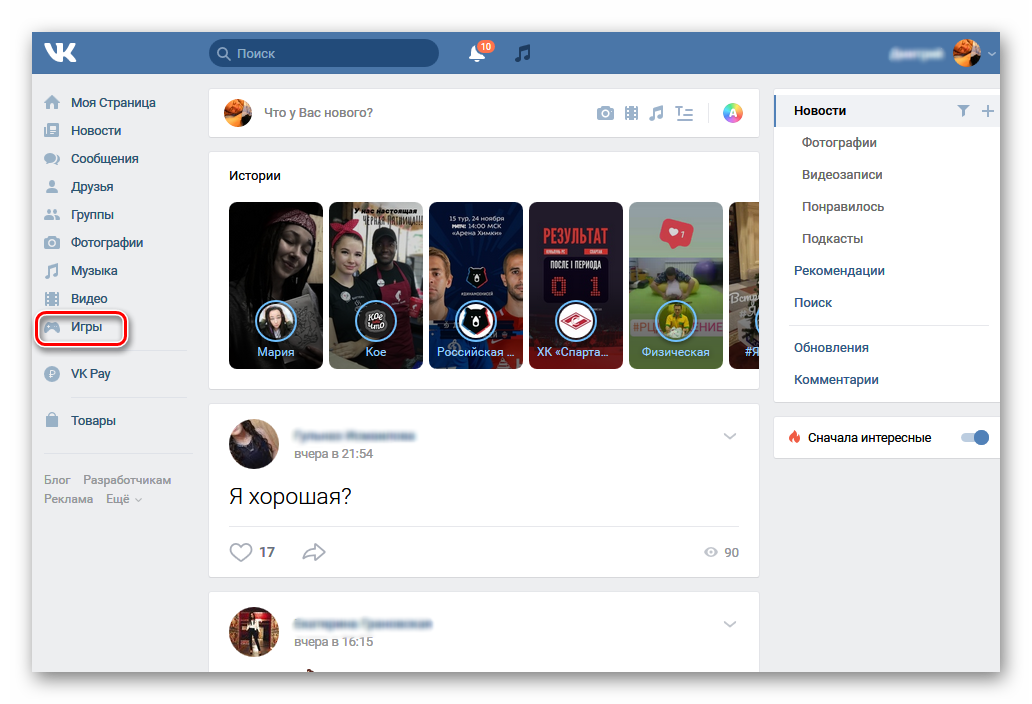The image size is (1032, 704).
Task: Open "Игры" in the left menu
Action: point(86,327)
